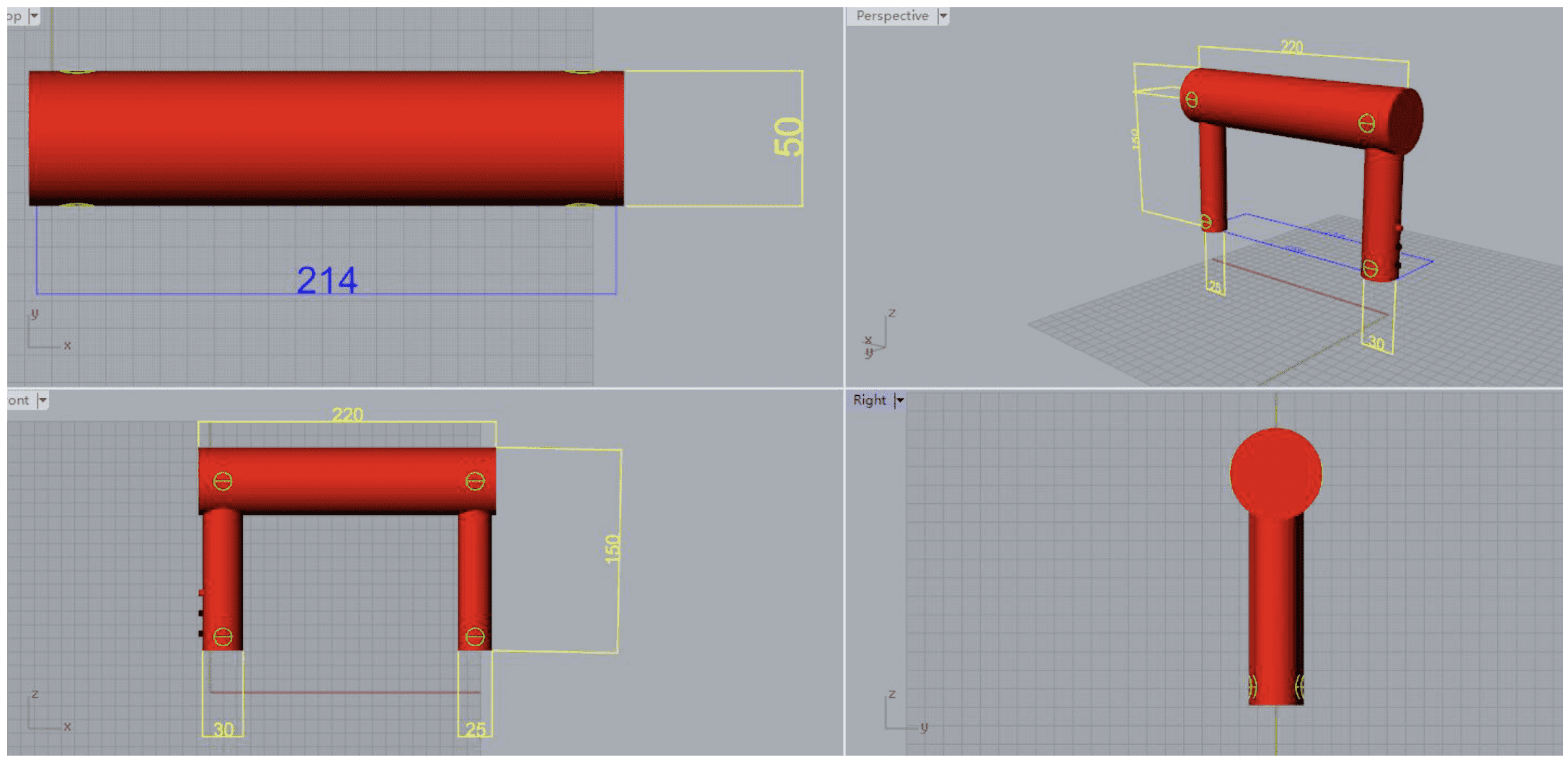Open the Front viewport dropdown arrow
The height and width of the screenshot is (760, 1568).
point(43,400)
